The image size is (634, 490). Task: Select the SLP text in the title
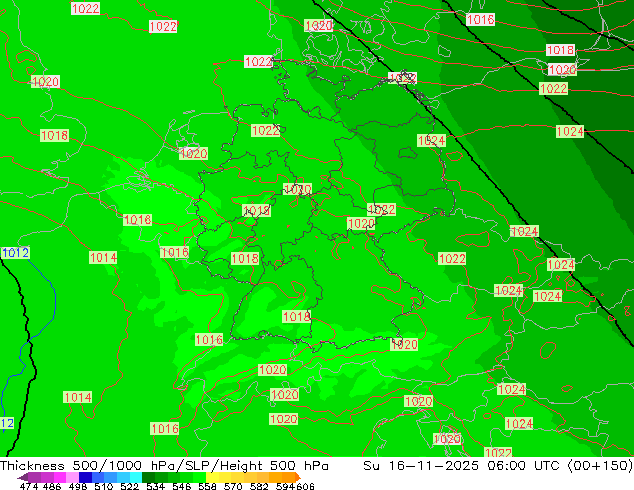point(197,466)
